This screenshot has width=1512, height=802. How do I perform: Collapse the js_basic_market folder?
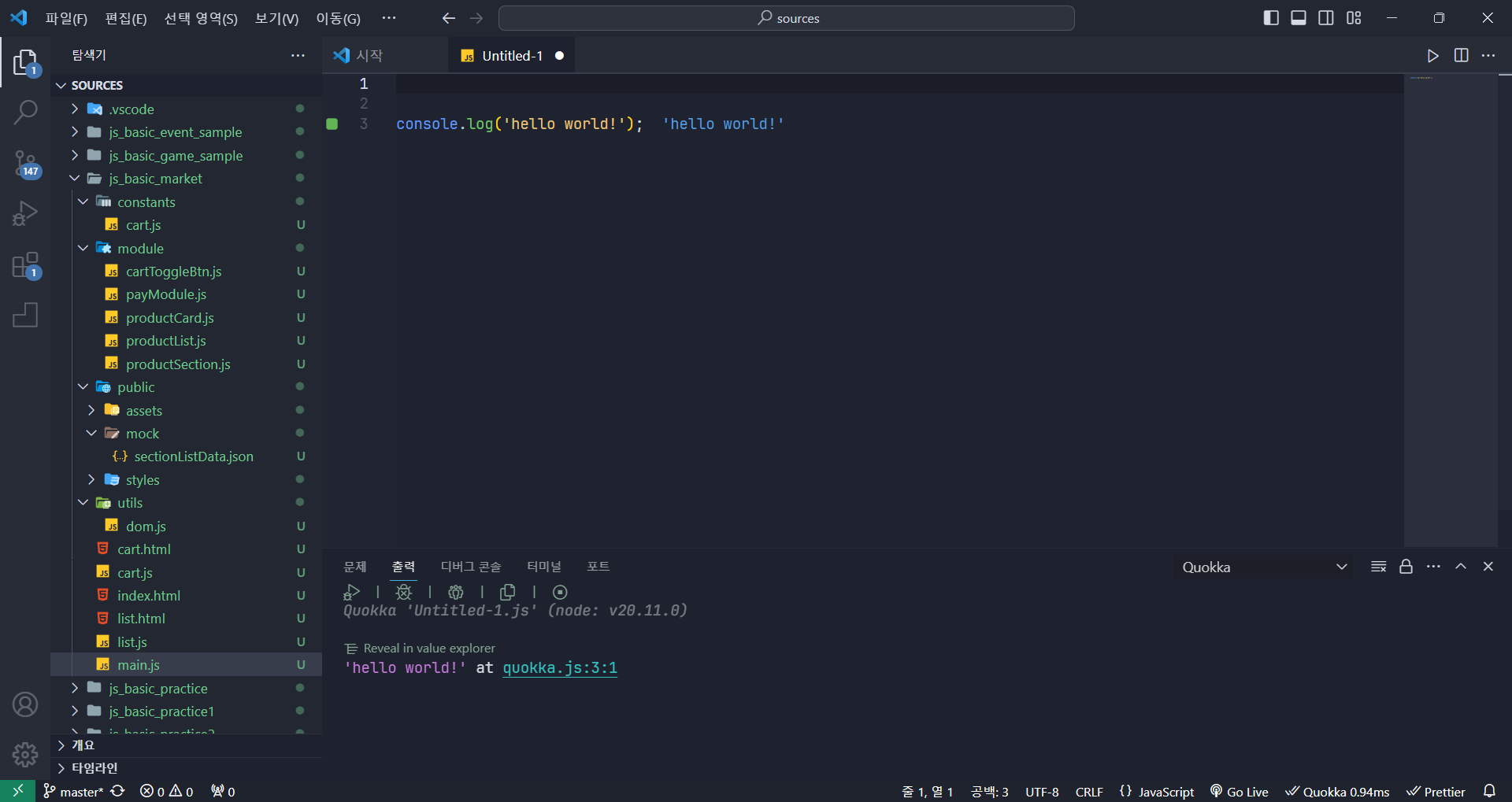(x=75, y=179)
